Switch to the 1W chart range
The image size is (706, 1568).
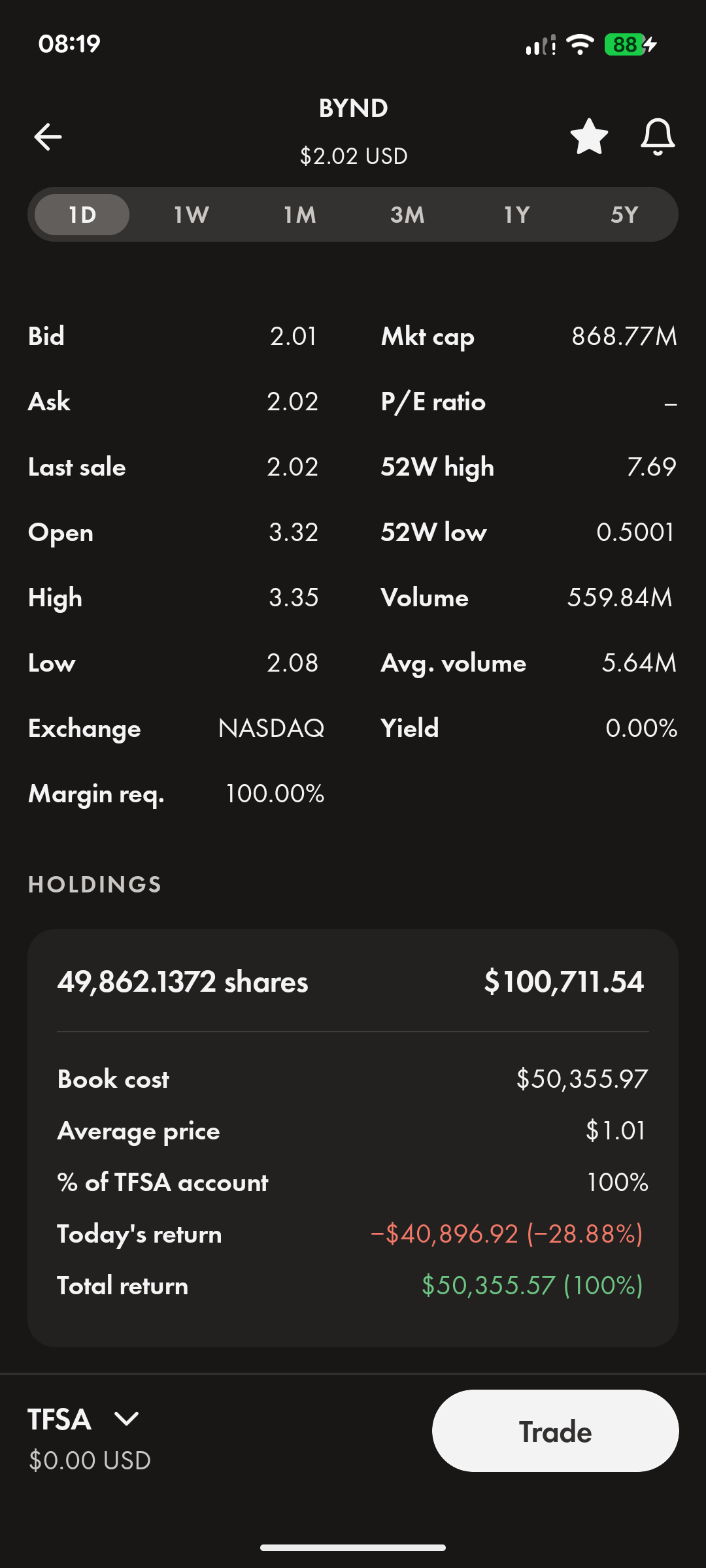coord(191,215)
